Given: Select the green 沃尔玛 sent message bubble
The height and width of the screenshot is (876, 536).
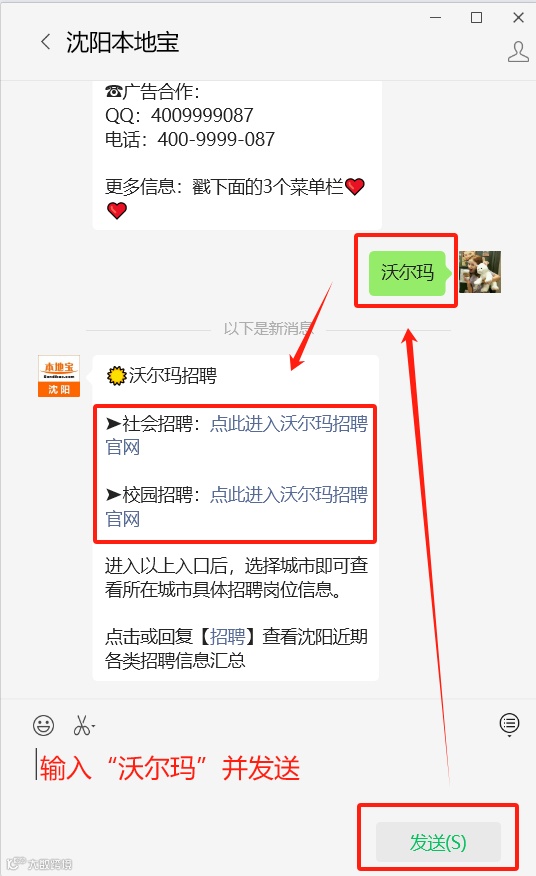Looking at the screenshot, I should [407, 273].
